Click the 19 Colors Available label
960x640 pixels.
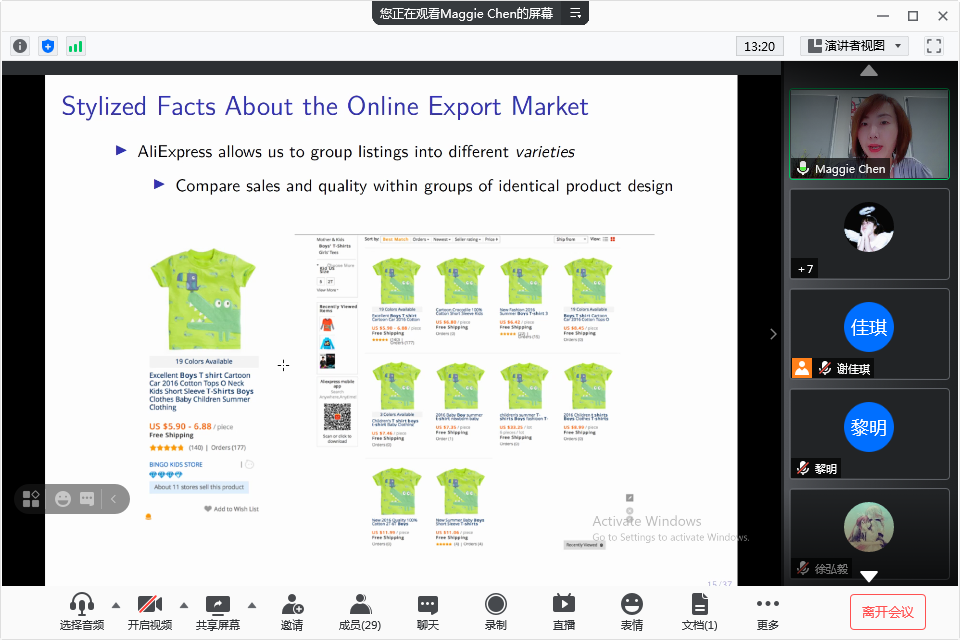[204, 361]
